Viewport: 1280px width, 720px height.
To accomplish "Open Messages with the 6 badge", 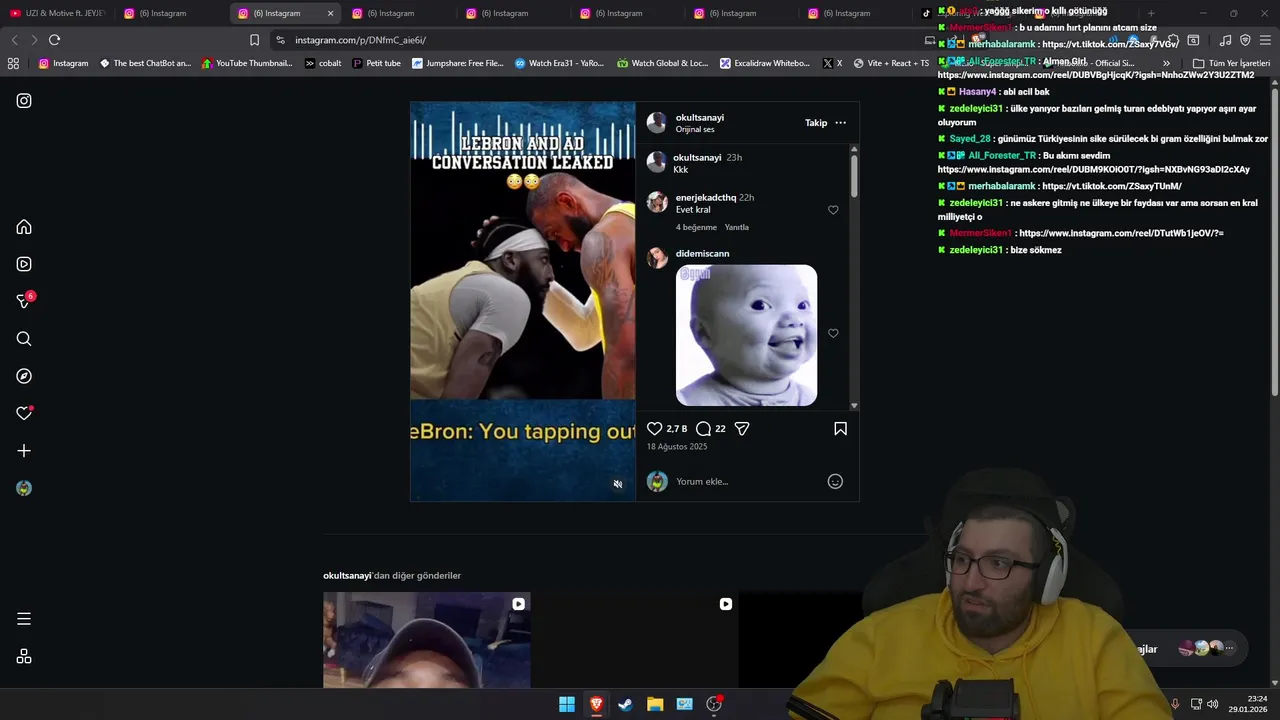I will (25, 300).
